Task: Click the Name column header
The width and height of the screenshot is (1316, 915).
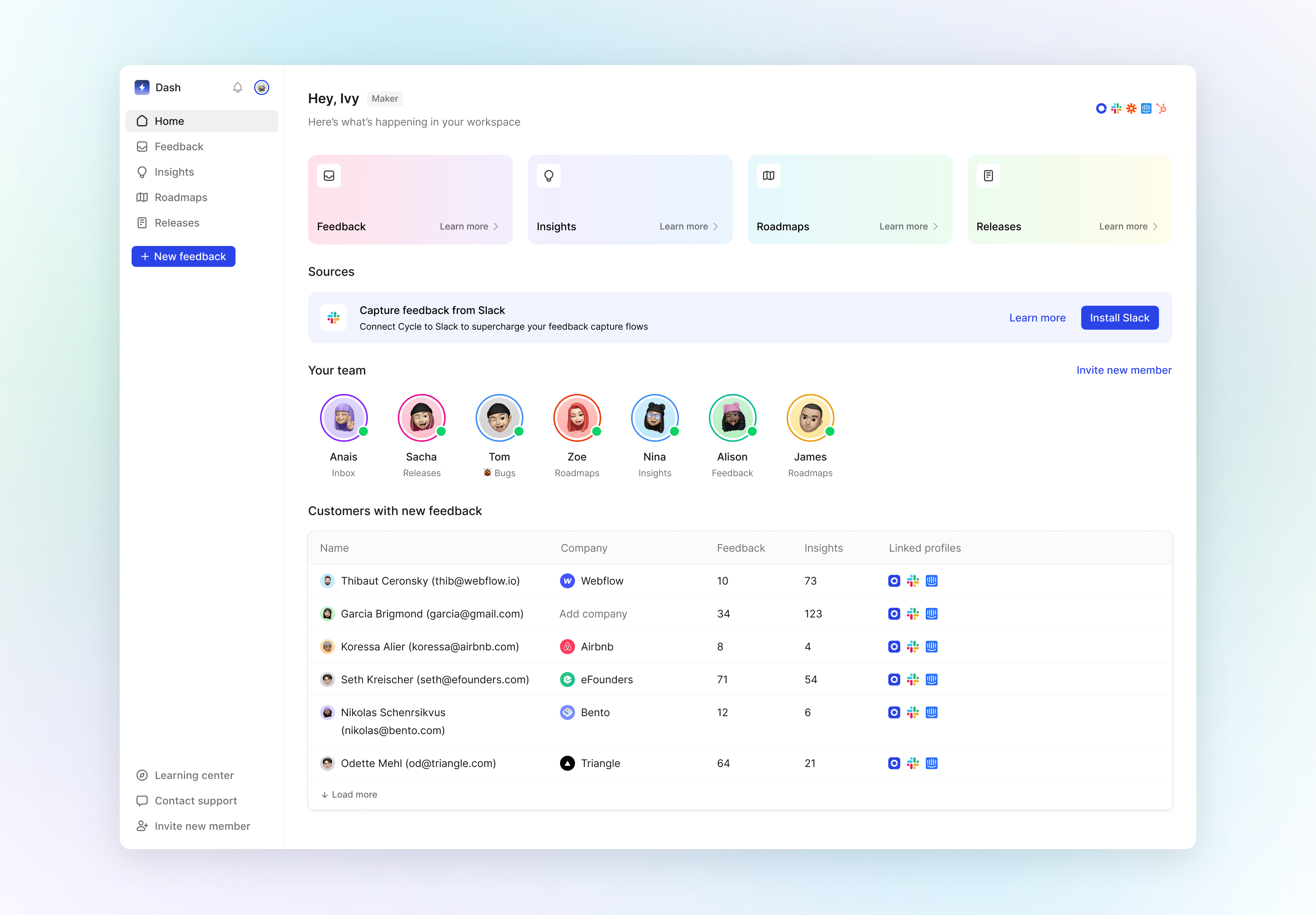Action: (x=334, y=548)
